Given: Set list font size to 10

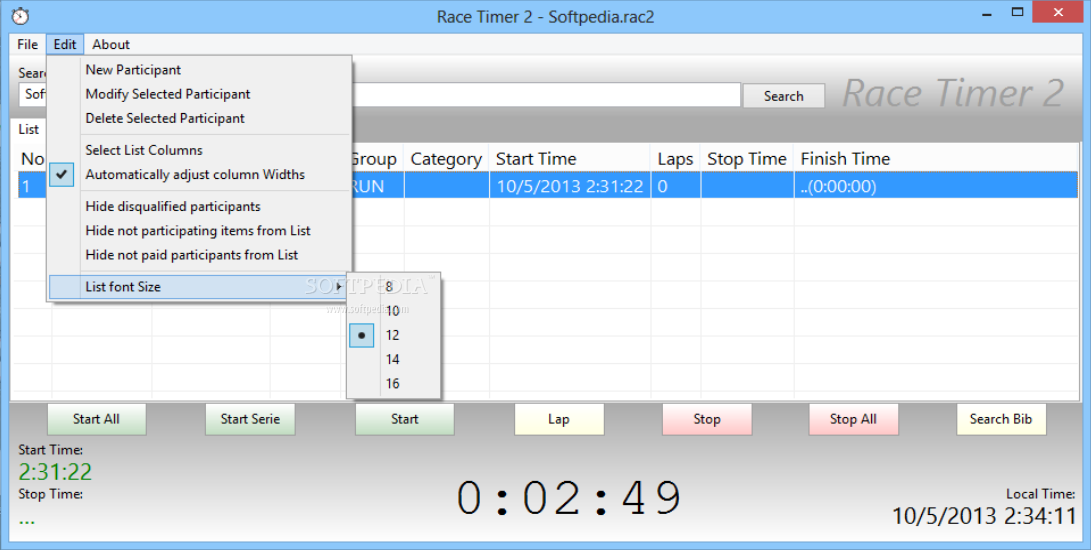Looking at the screenshot, I should pyautogui.click(x=394, y=311).
